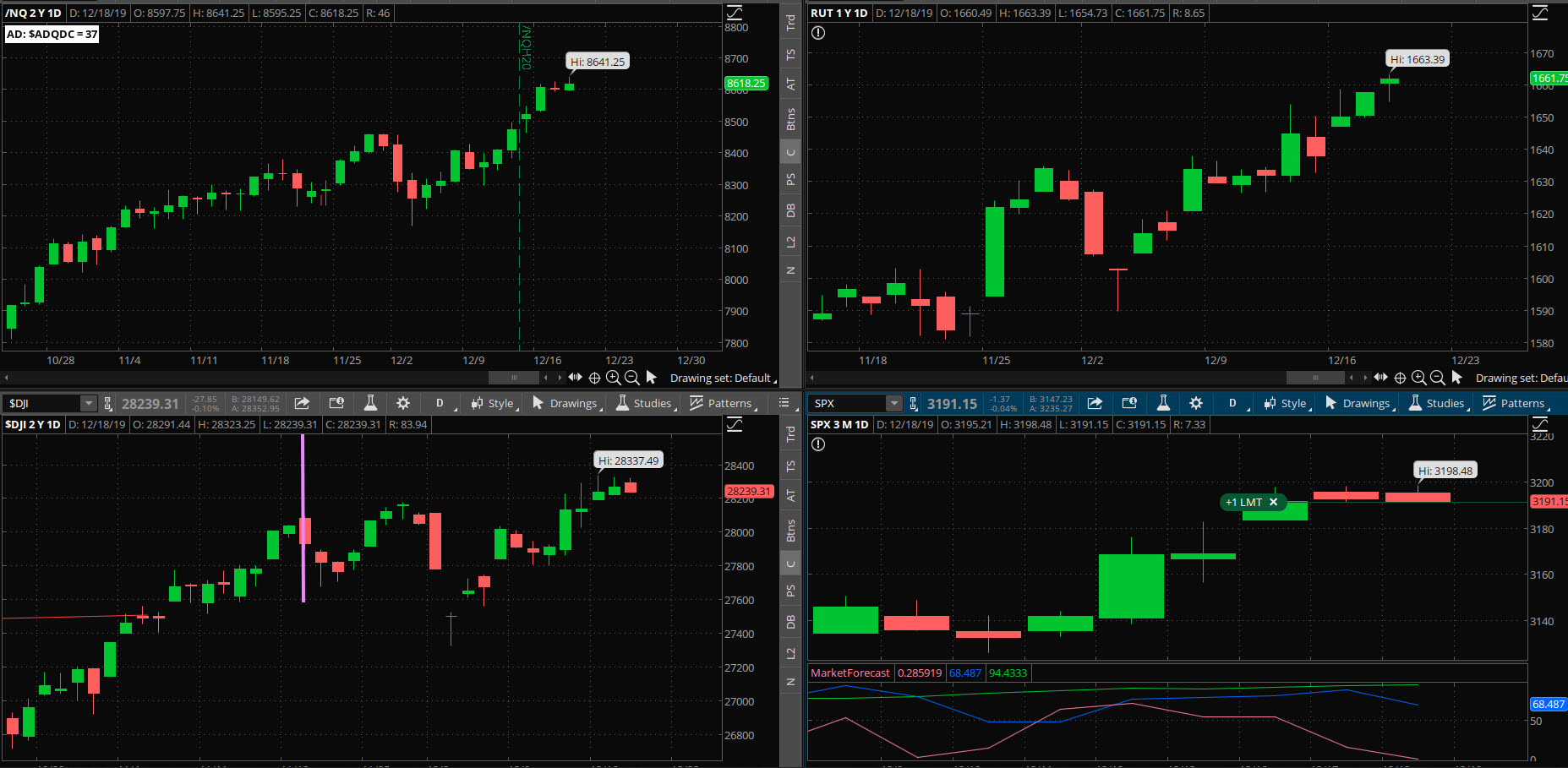The width and height of the screenshot is (1568, 768).
Task: Grab the RUT chart's horizontal scrollbar thumb
Action: click(x=1314, y=378)
